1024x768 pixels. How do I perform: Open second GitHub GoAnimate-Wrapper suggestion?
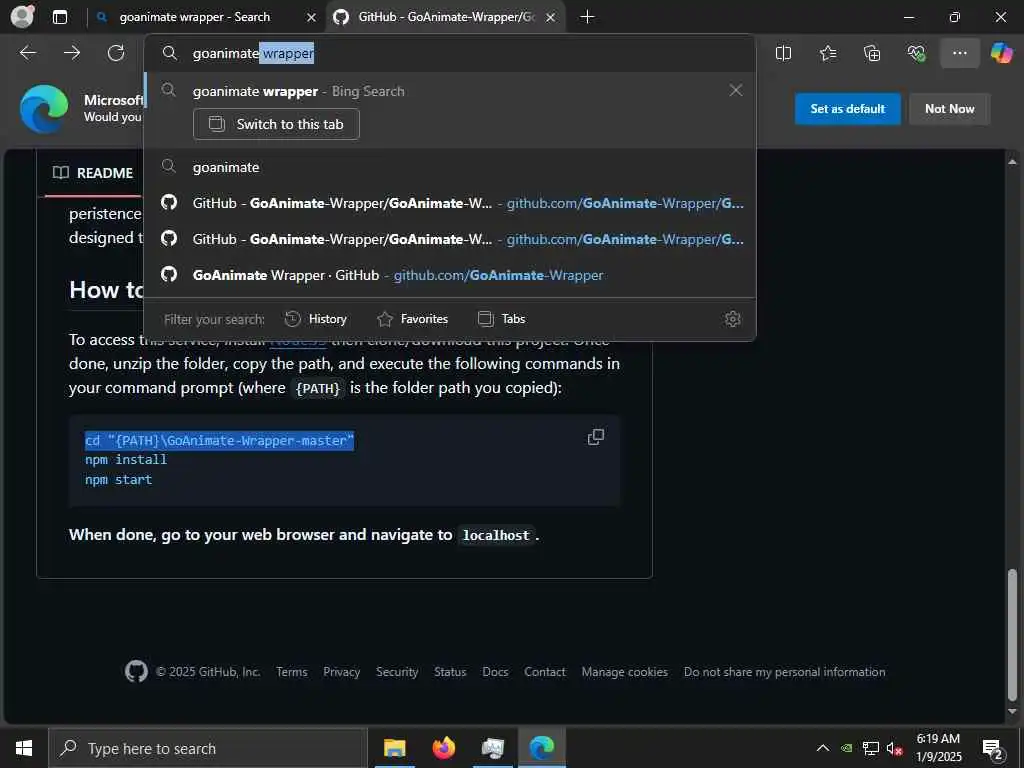[x=449, y=239]
